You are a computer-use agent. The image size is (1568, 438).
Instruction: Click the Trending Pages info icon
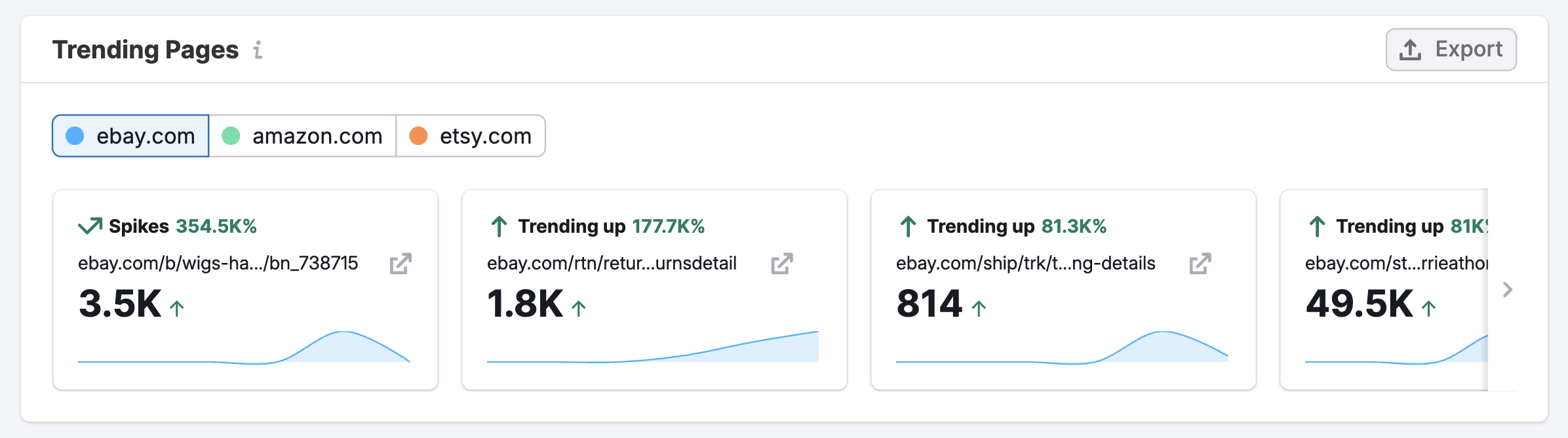[258, 50]
